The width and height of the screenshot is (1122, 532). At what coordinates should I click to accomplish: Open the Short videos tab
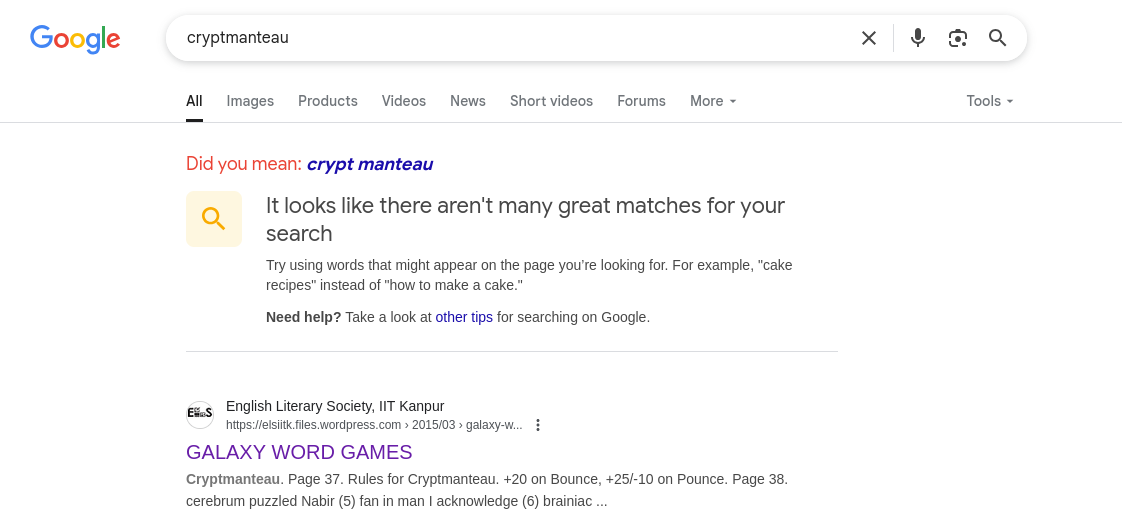pyautogui.click(x=552, y=101)
